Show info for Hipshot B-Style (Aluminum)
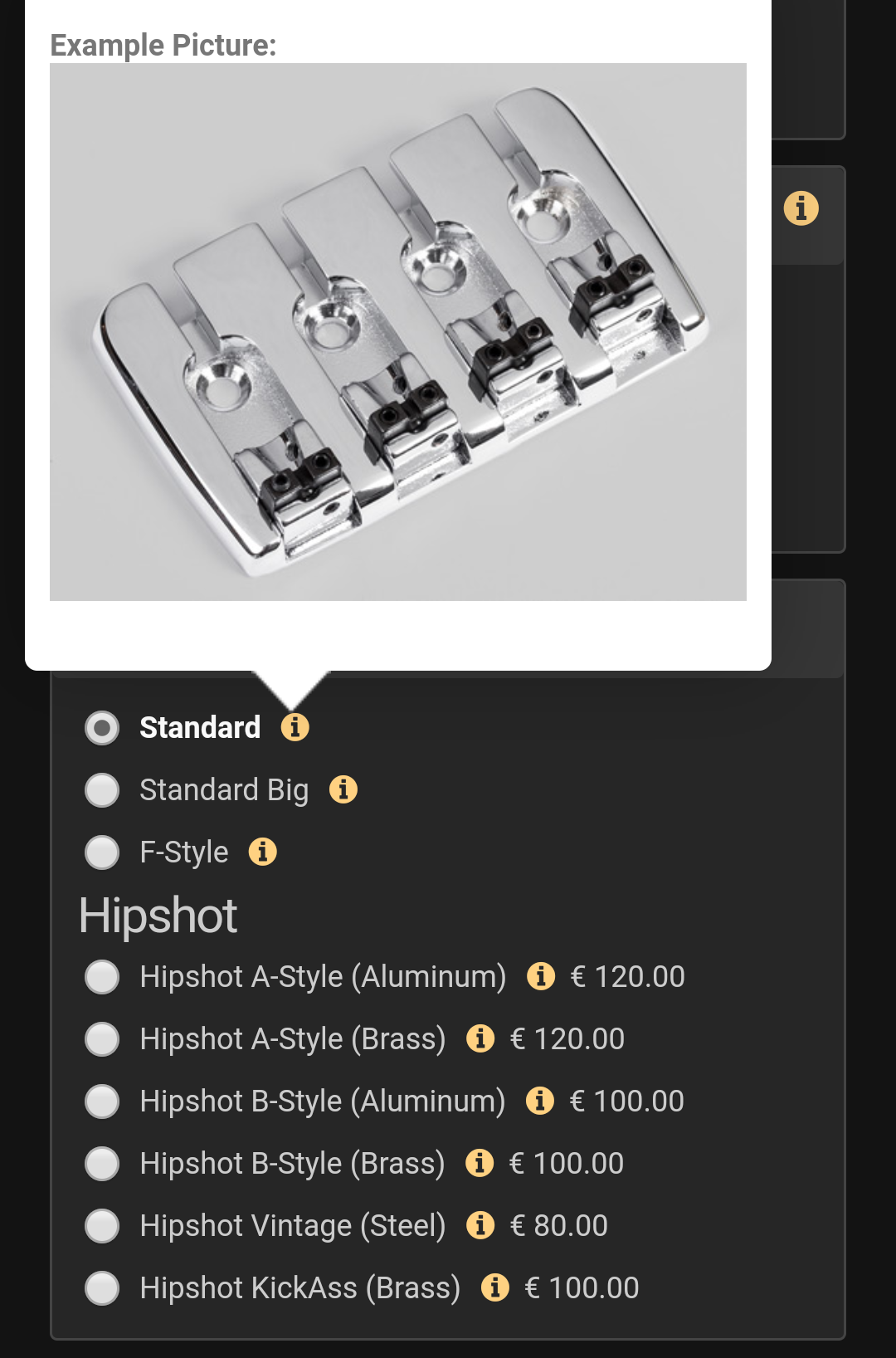This screenshot has width=896, height=1358. pos(540,1101)
